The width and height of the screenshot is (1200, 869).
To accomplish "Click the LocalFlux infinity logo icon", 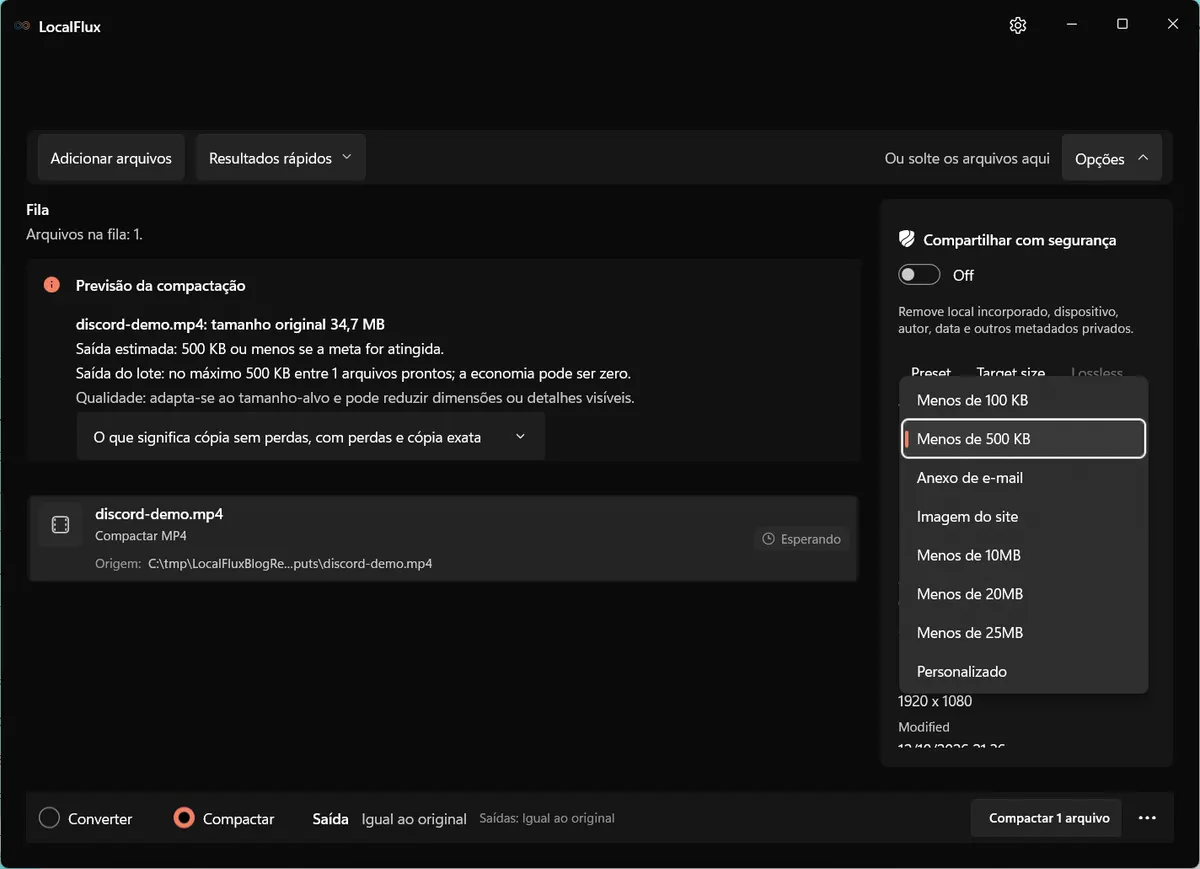I will coord(22,26).
